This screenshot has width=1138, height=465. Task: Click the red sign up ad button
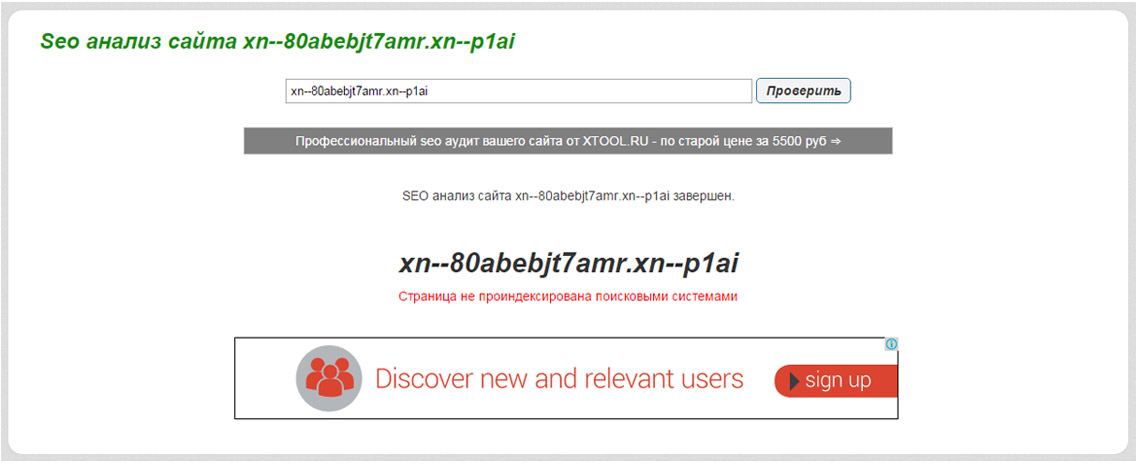(x=836, y=381)
